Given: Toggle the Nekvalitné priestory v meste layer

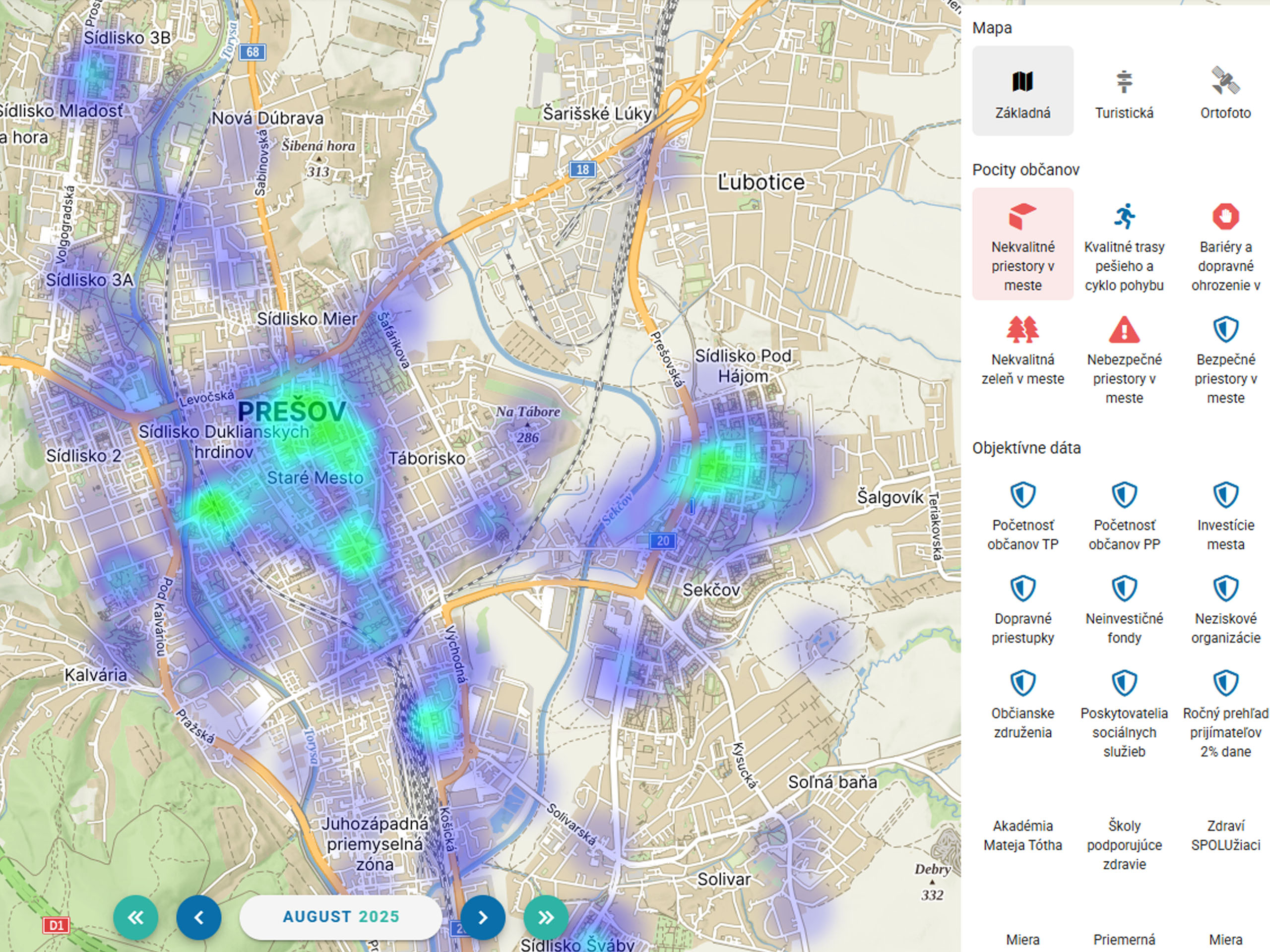Looking at the screenshot, I should (1022, 244).
